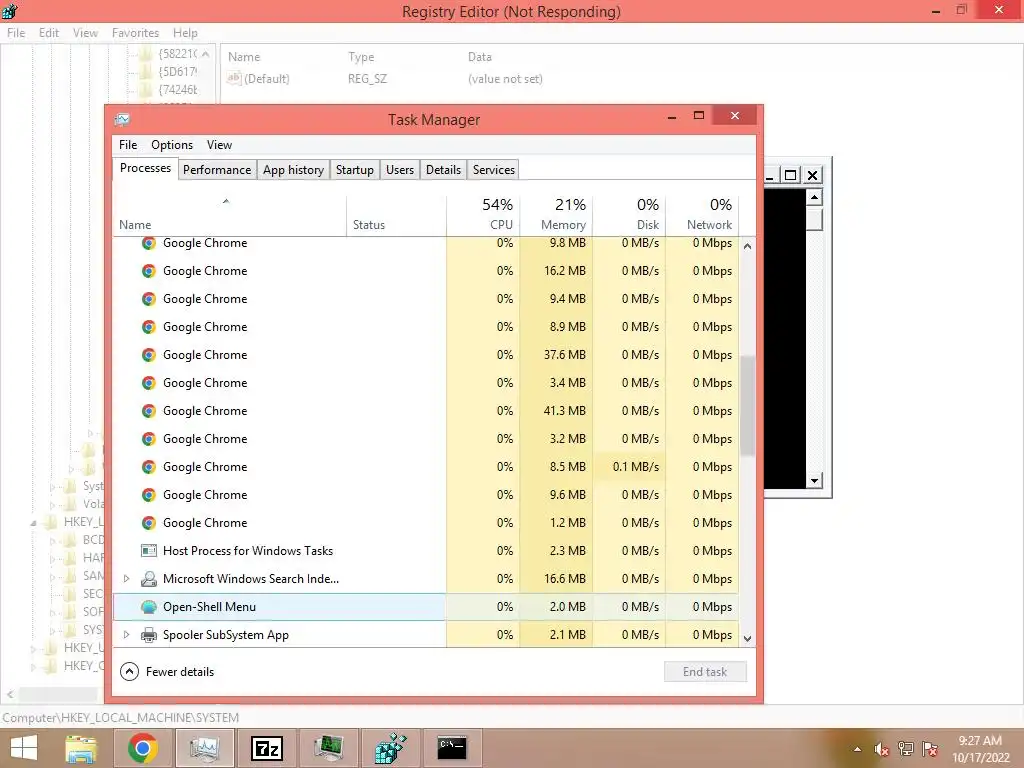The width and height of the screenshot is (1024, 768).
Task: Switch to Registry Editor taskbar icon
Action: click(390, 748)
